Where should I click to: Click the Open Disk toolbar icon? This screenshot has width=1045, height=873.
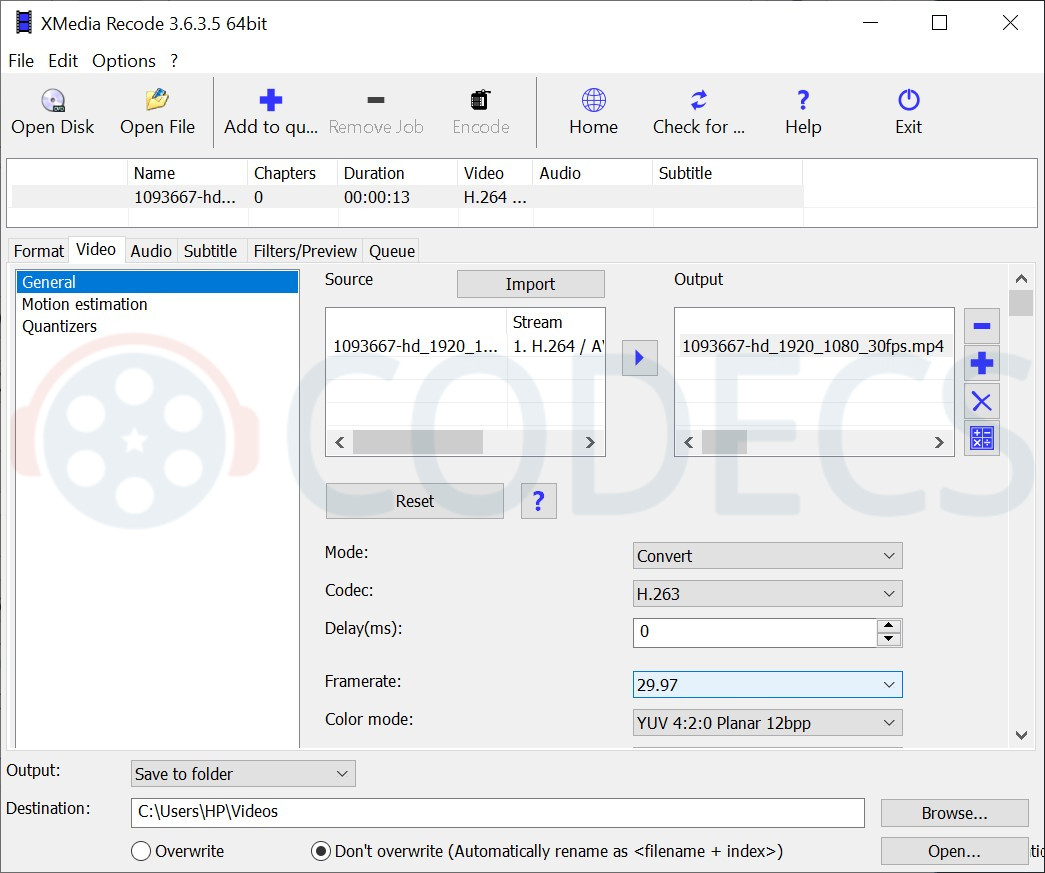[x=53, y=101]
